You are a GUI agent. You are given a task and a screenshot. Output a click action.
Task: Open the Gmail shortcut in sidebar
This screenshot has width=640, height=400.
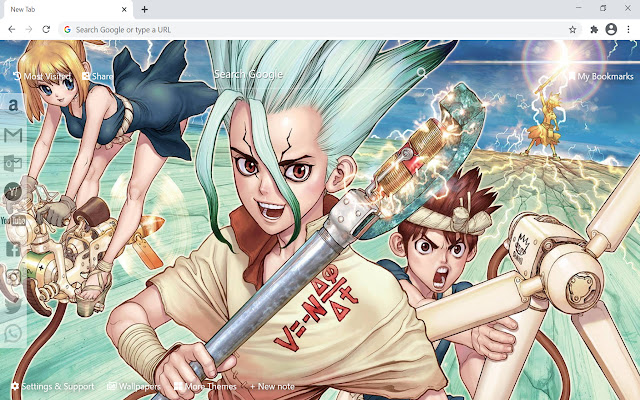(x=13, y=135)
